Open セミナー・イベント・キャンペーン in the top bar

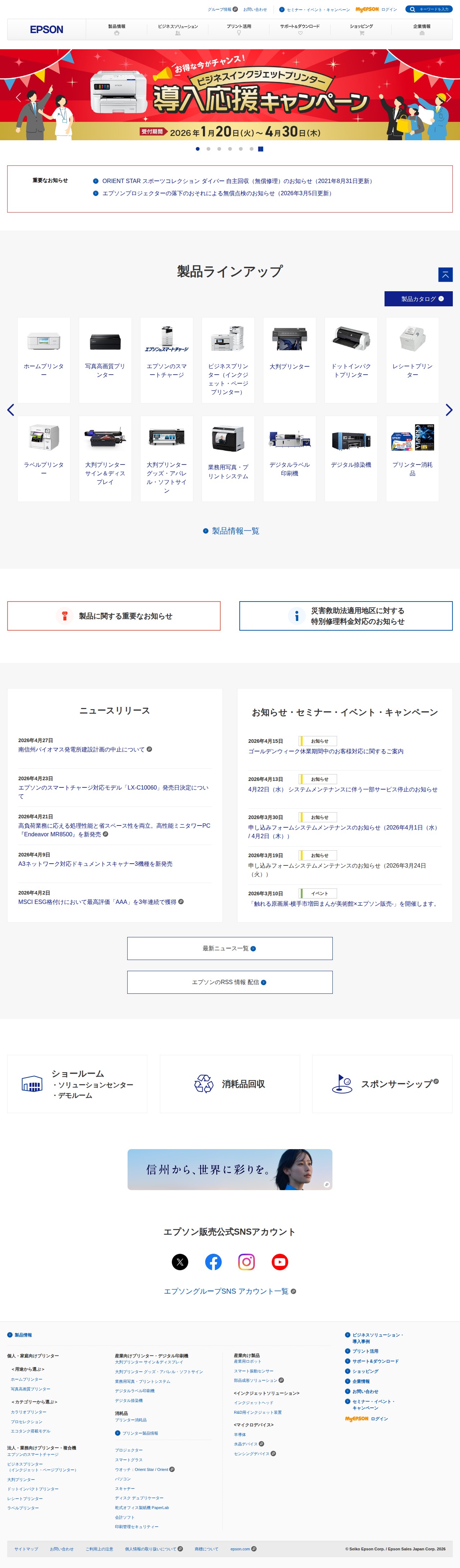314,9
